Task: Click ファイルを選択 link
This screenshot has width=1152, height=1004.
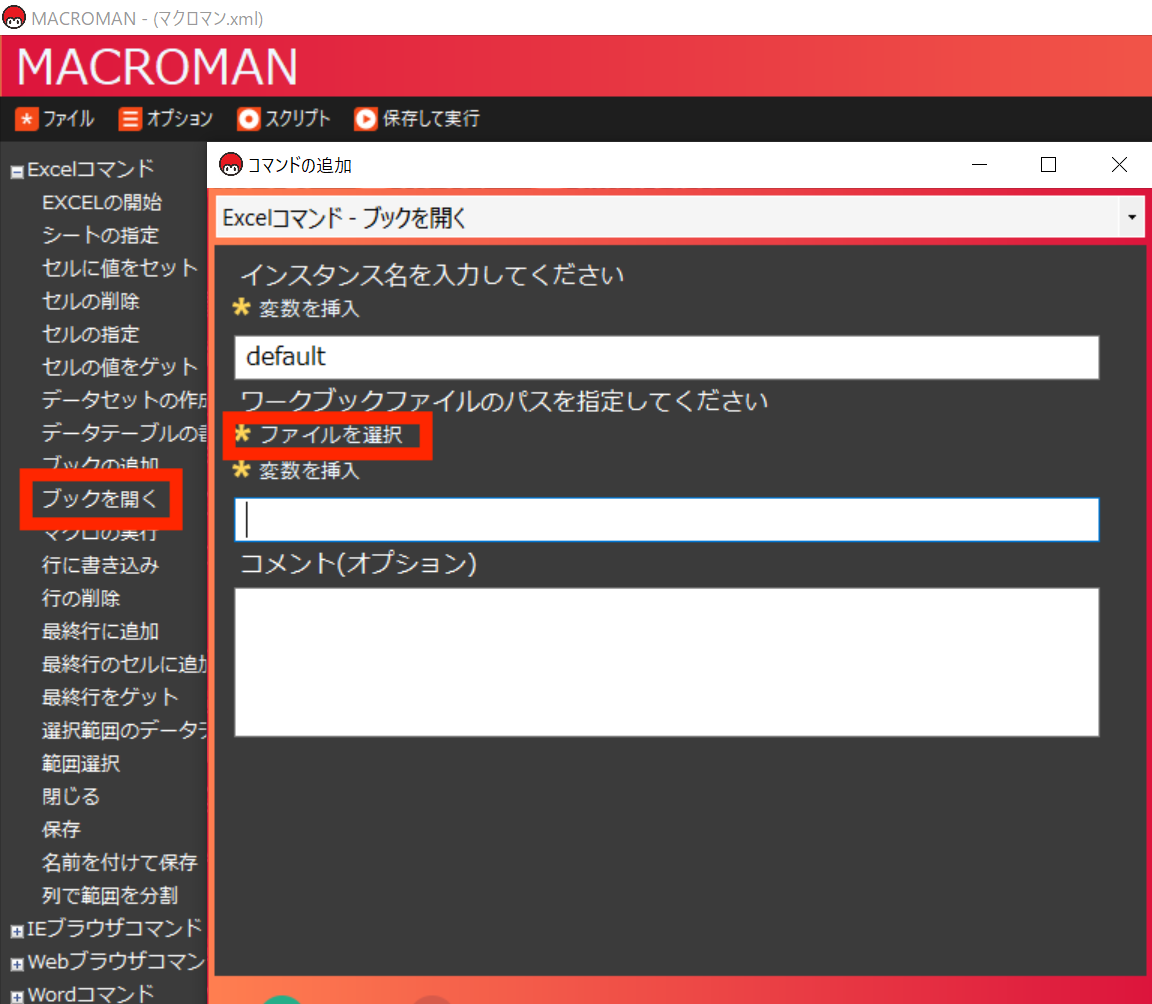Action: [331, 435]
